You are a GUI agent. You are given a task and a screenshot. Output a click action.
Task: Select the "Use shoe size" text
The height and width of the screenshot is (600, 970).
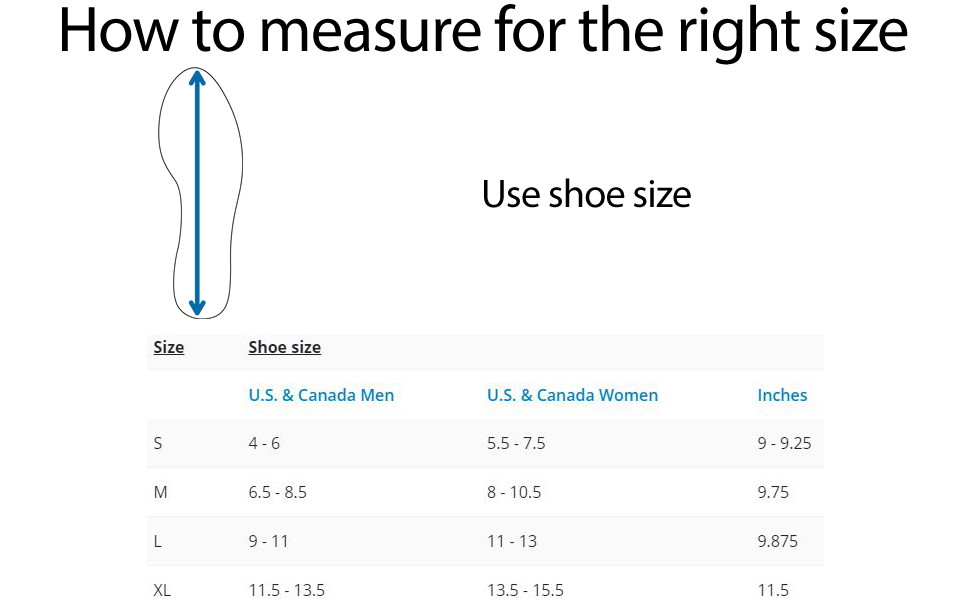pos(586,193)
